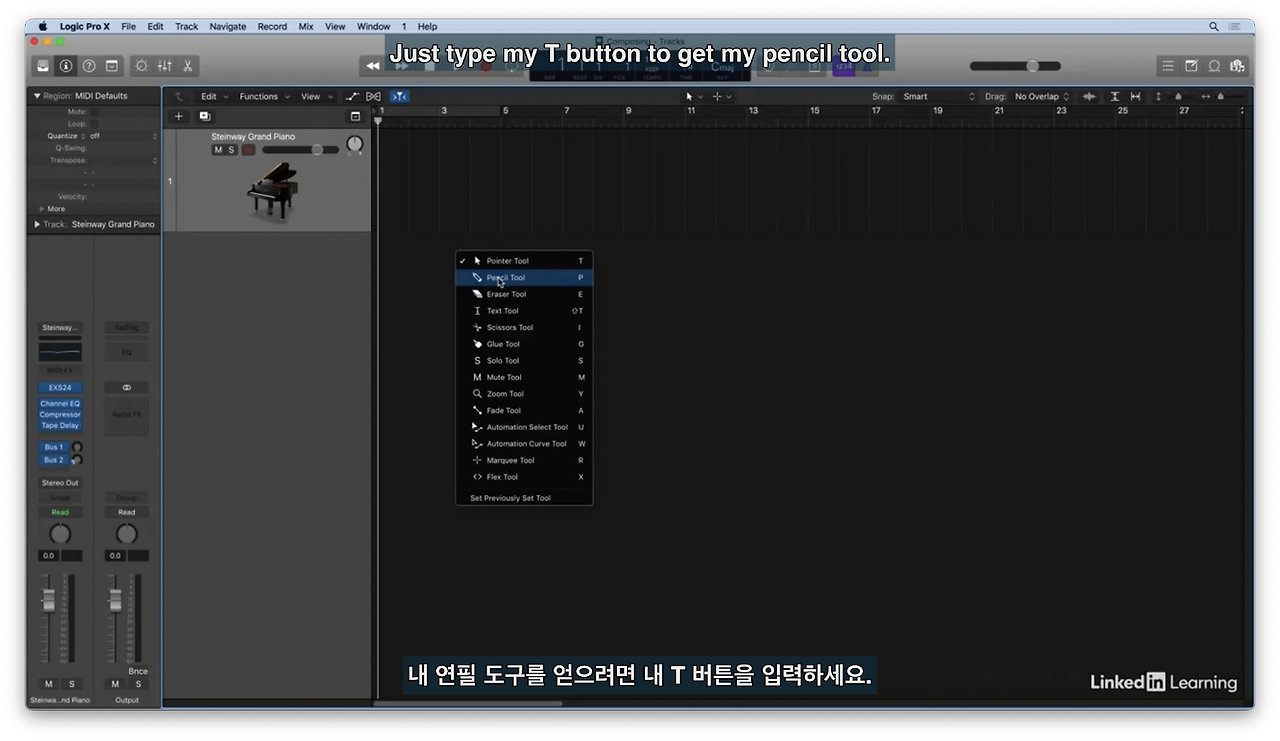Screen dimensions: 1280x741
Task: Solo the Steinway Grand Piano track header
Action: tap(232, 150)
